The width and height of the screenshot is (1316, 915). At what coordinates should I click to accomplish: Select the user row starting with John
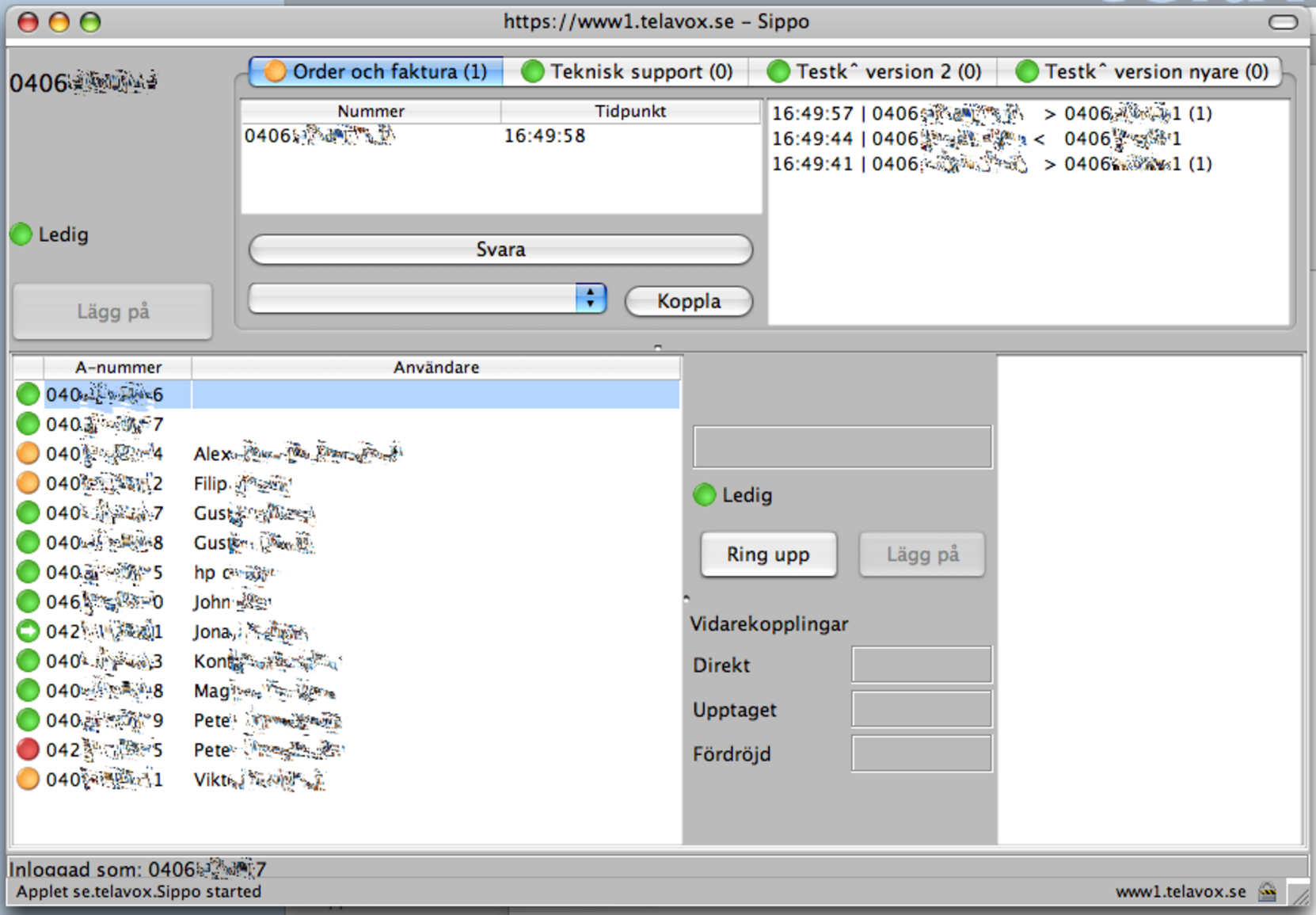[347, 601]
